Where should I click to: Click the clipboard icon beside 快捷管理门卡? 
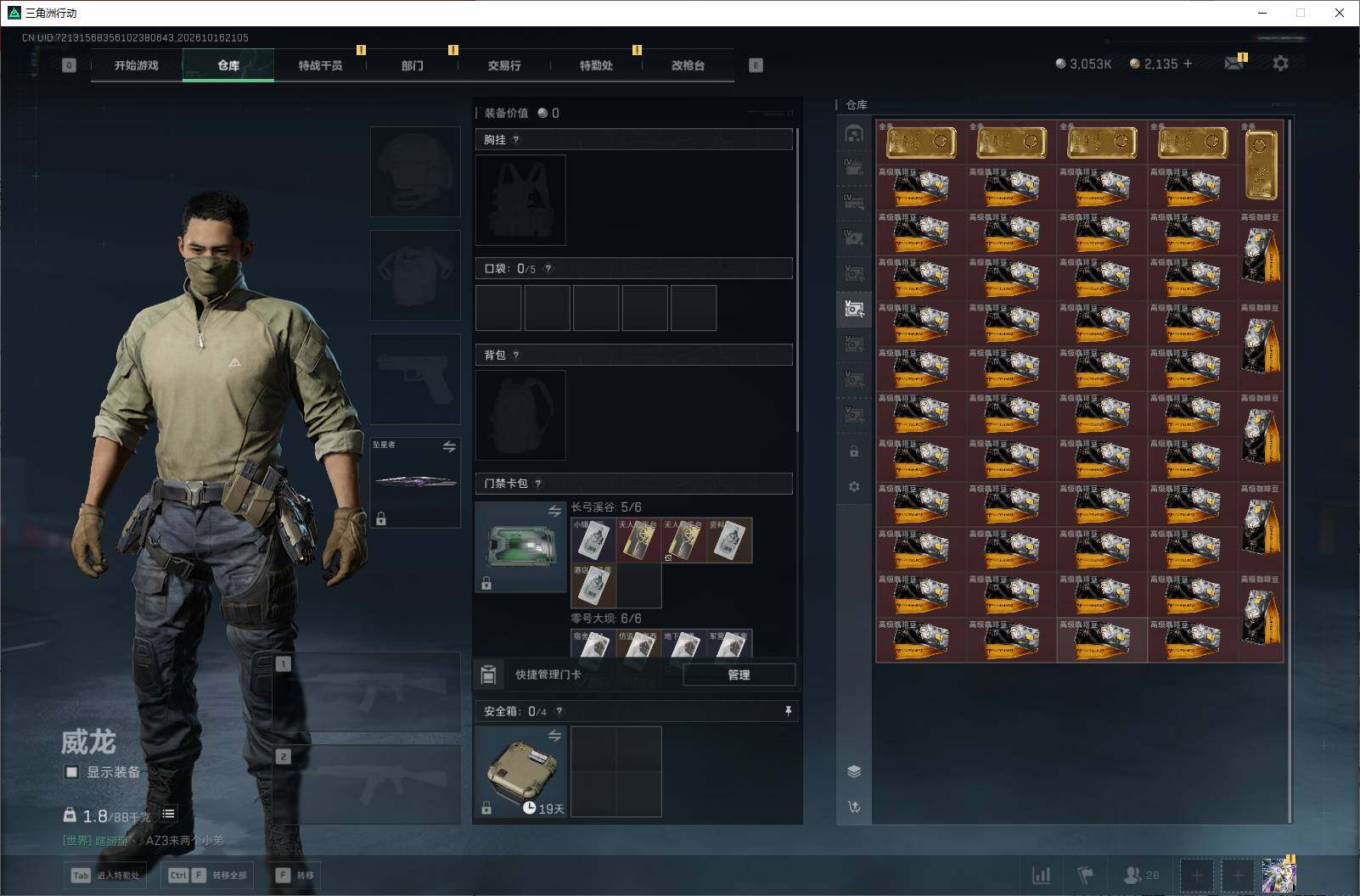(x=488, y=675)
